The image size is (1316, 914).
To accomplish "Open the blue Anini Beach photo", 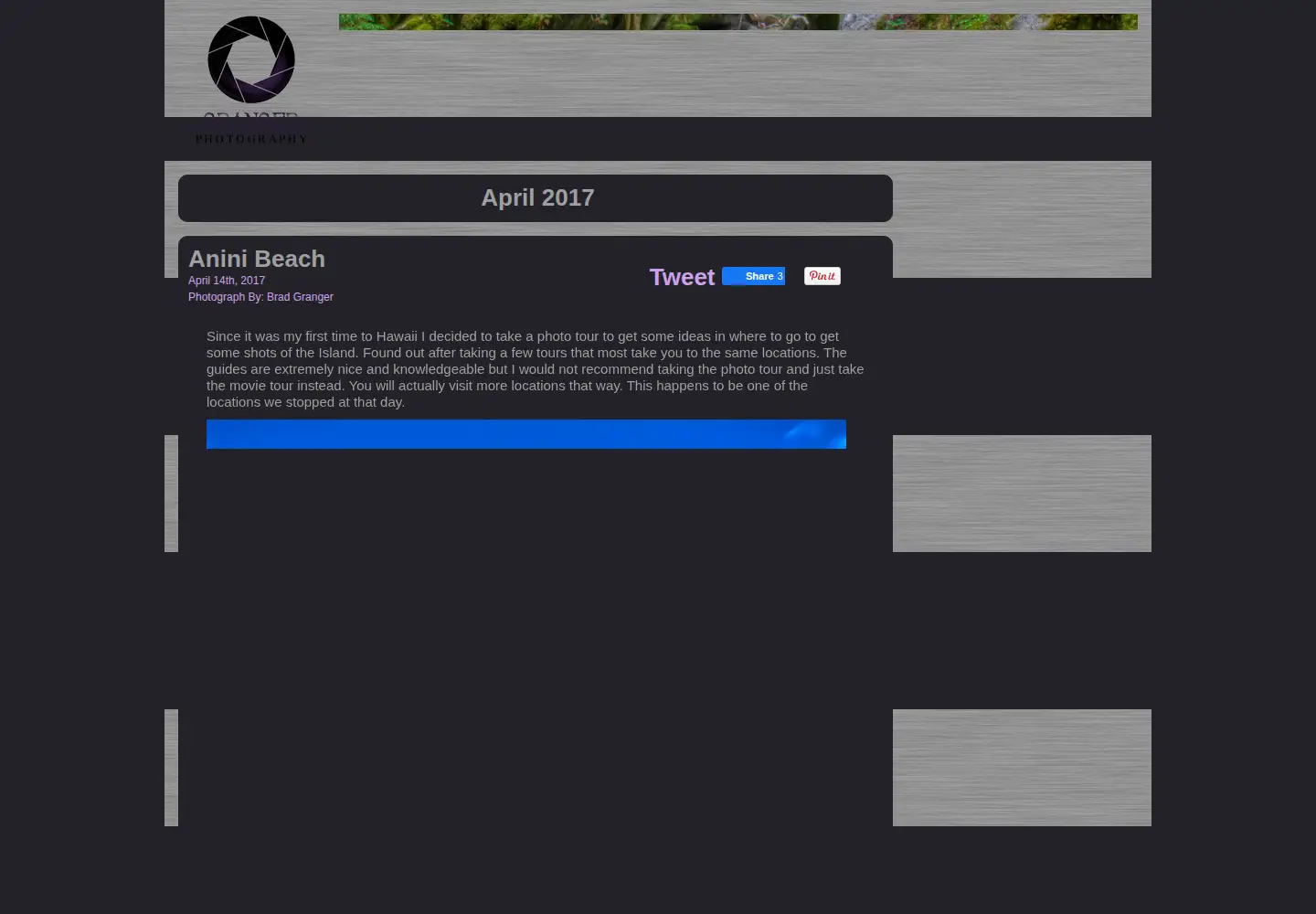I will click(526, 434).
